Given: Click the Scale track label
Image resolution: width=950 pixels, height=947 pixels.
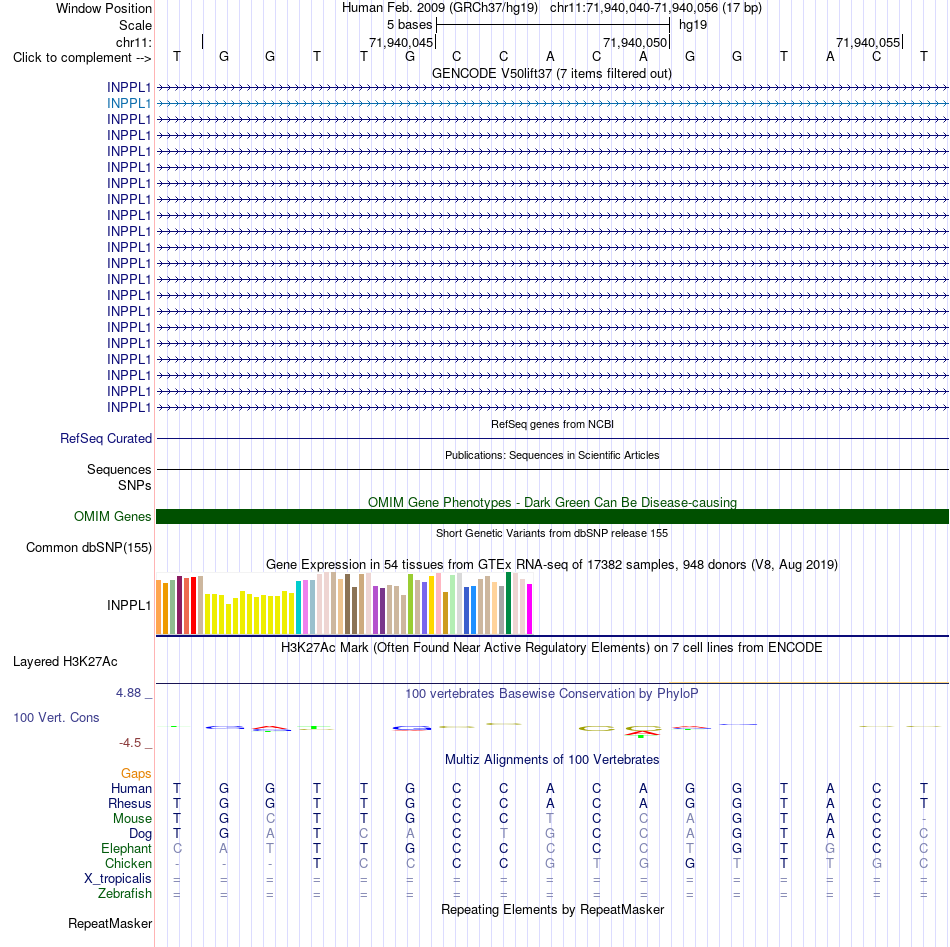Looking at the screenshot, I should [135, 25].
